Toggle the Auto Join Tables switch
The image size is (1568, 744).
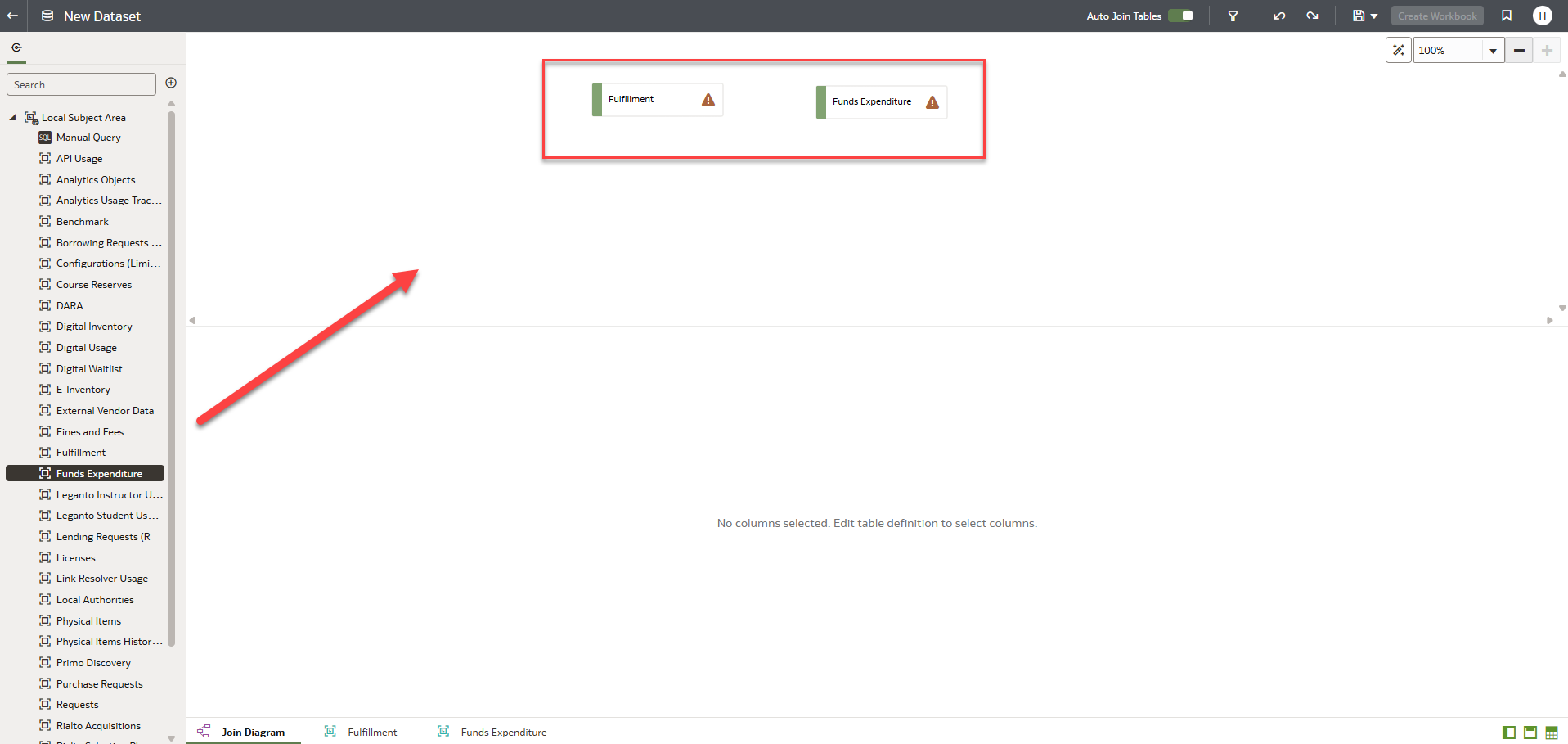pyautogui.click(x=1180, y=16)
